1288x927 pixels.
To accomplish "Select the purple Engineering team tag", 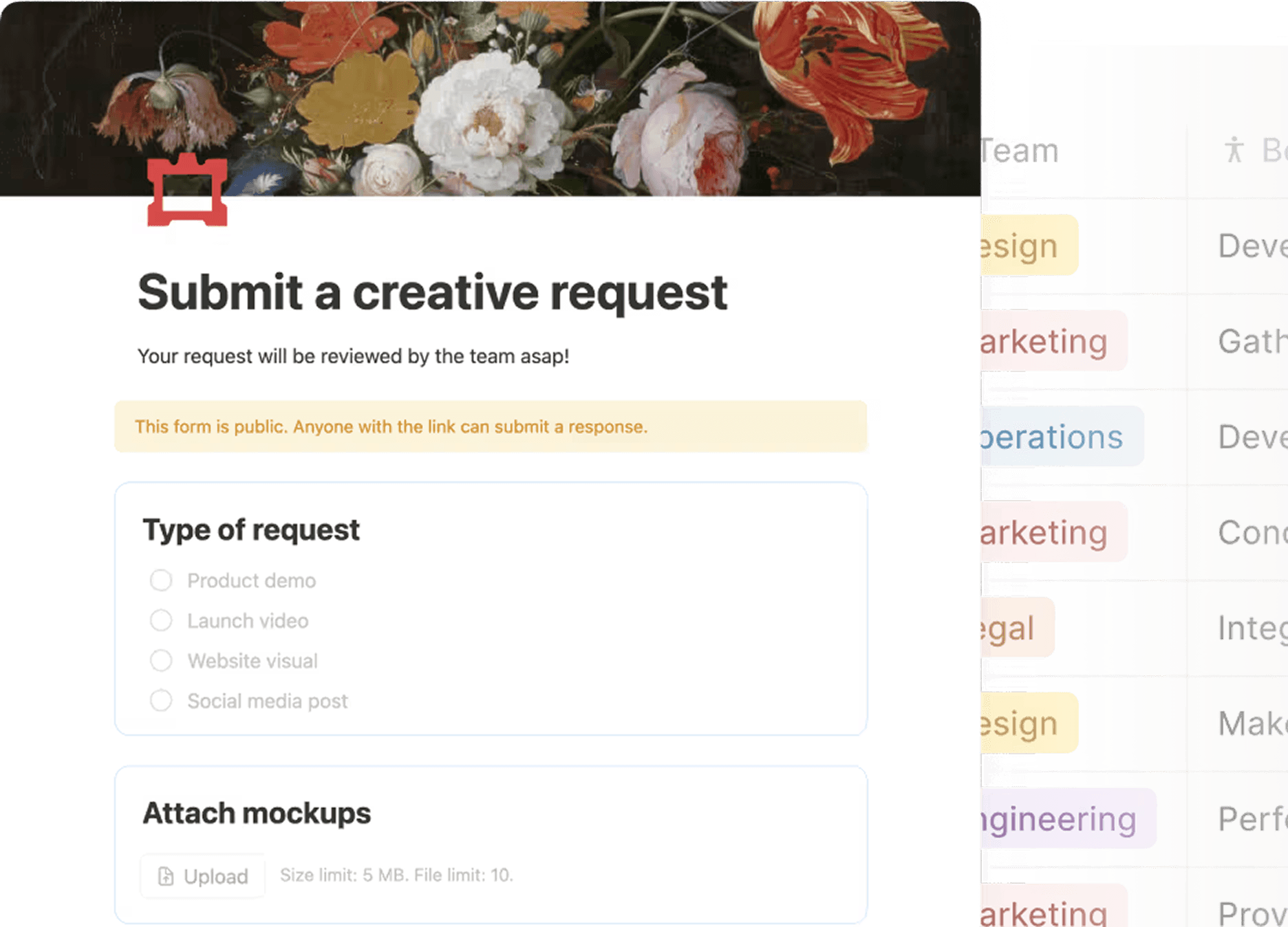I will [x=1063, y=818].
